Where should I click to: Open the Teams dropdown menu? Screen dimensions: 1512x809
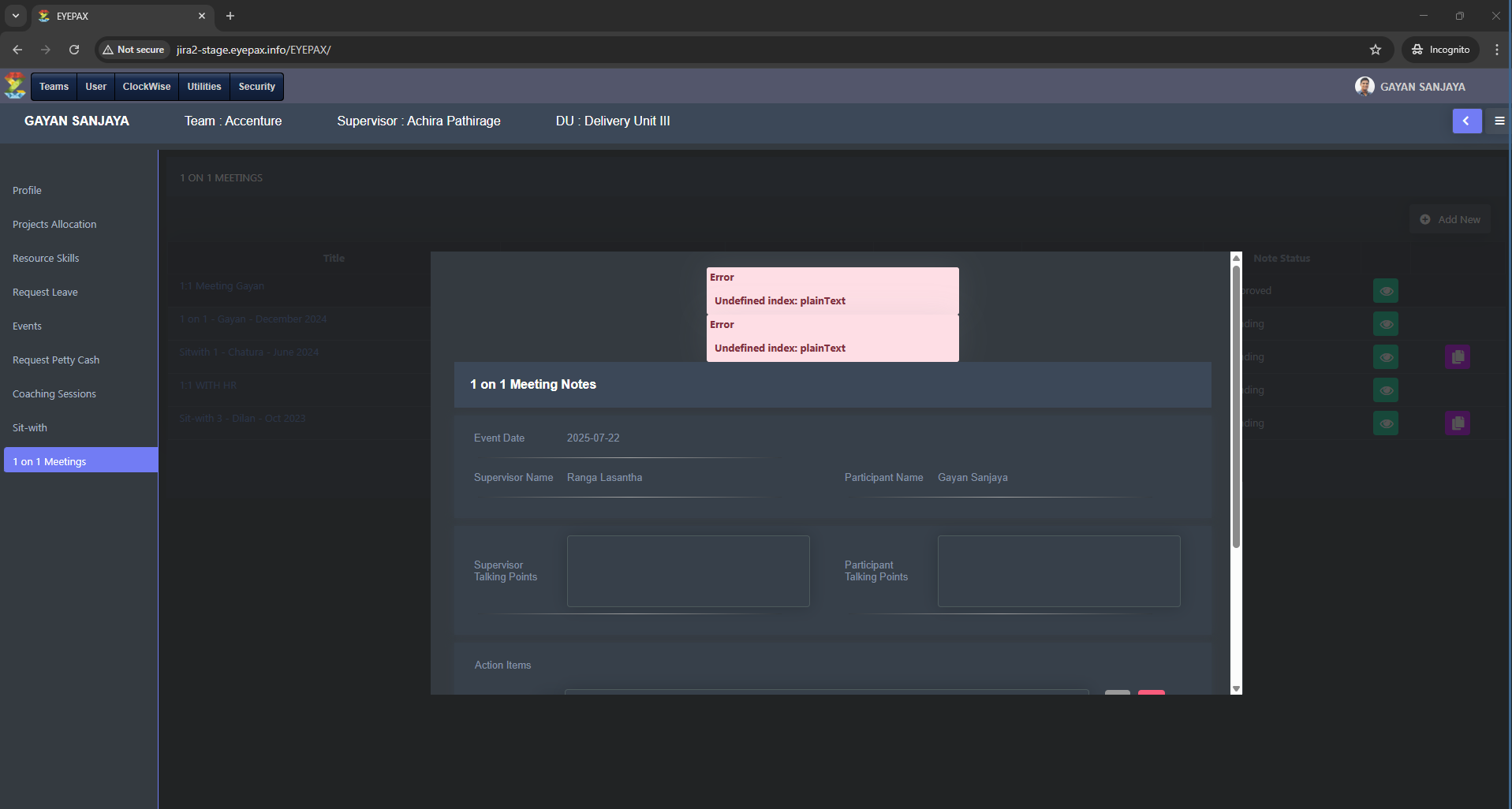(54, 87)
